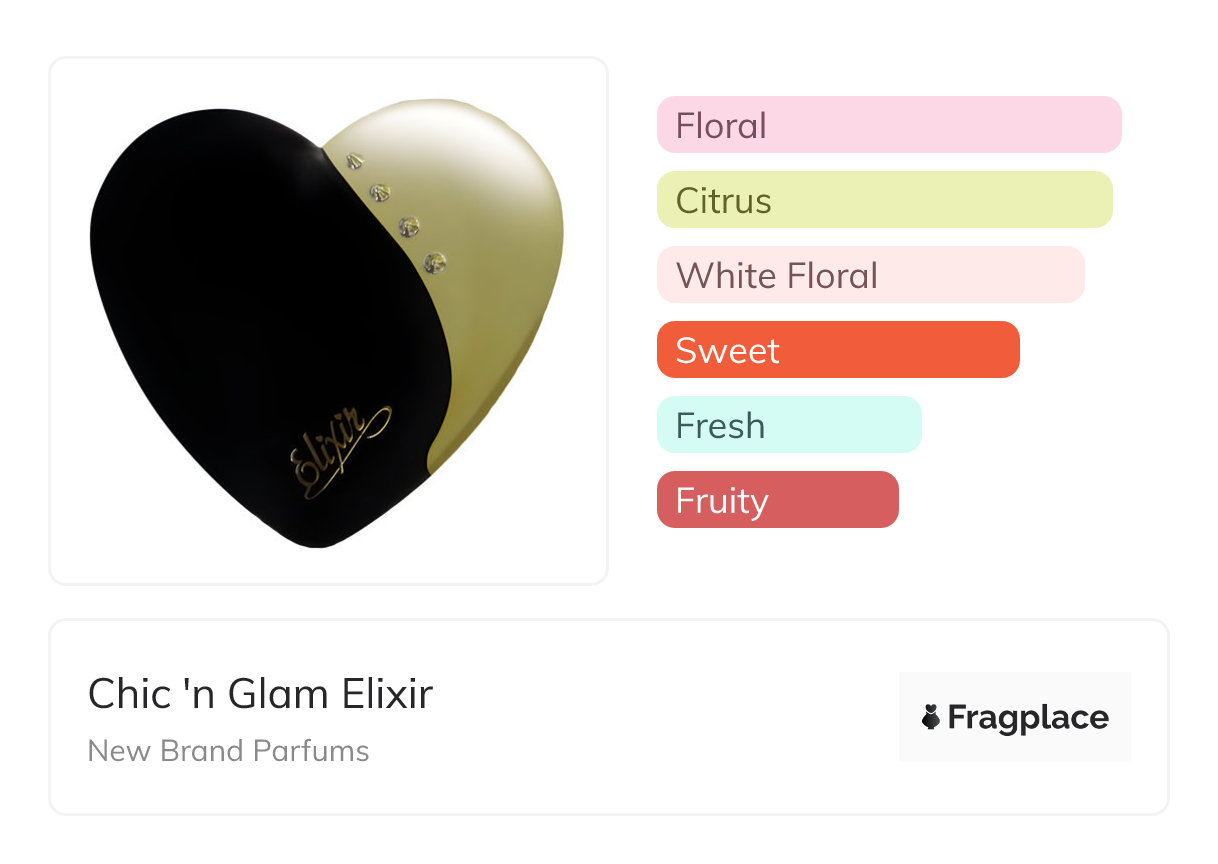The image size is (1218, 864).
Task: Click the Fragplace wordmark text
Action: [1028, 718]
